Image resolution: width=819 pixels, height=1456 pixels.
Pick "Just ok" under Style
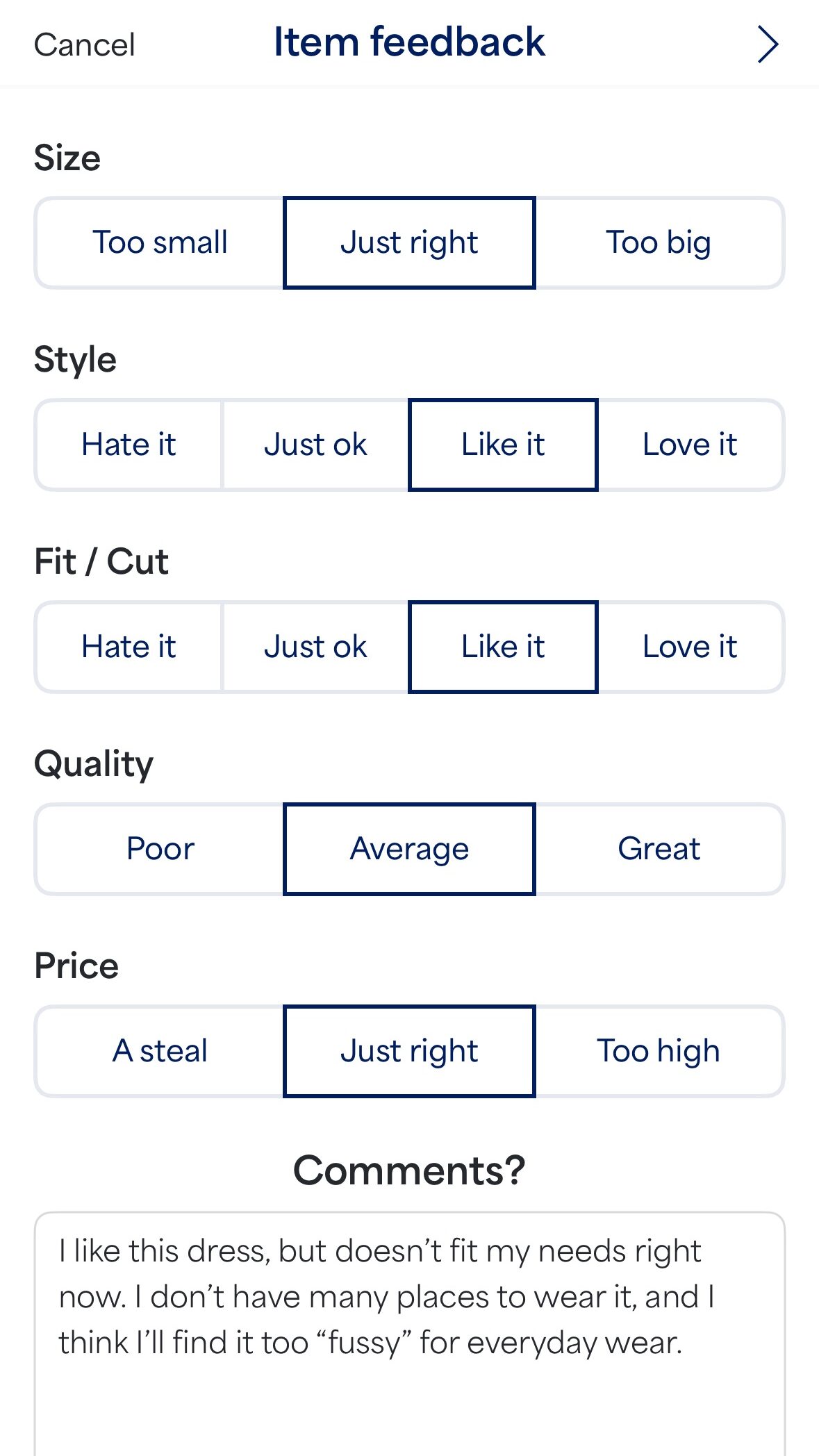(315, 445)
